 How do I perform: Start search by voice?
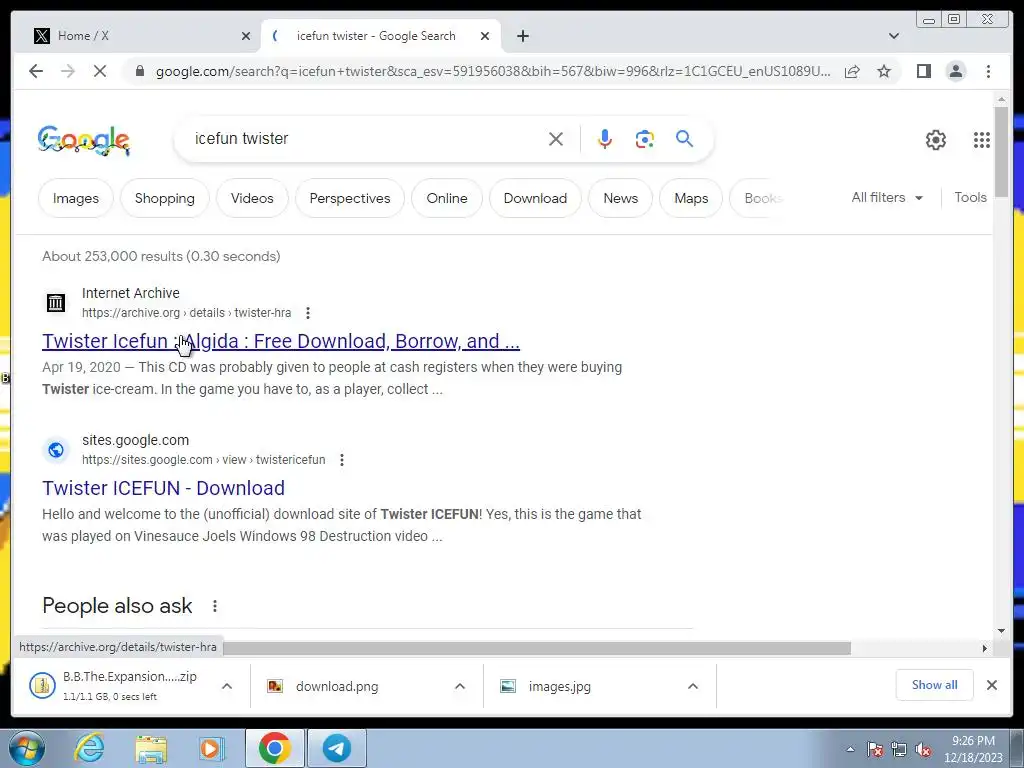tap(605, 138)
